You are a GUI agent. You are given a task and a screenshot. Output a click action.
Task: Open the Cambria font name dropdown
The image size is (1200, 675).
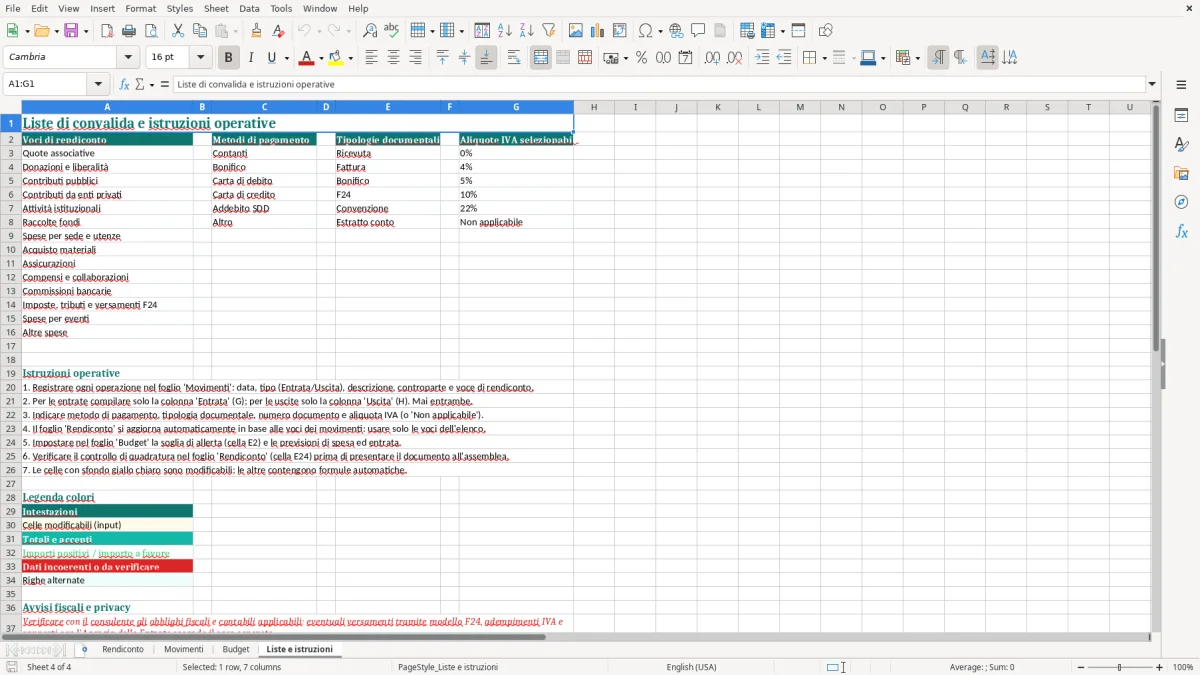[x=129, y=57]
